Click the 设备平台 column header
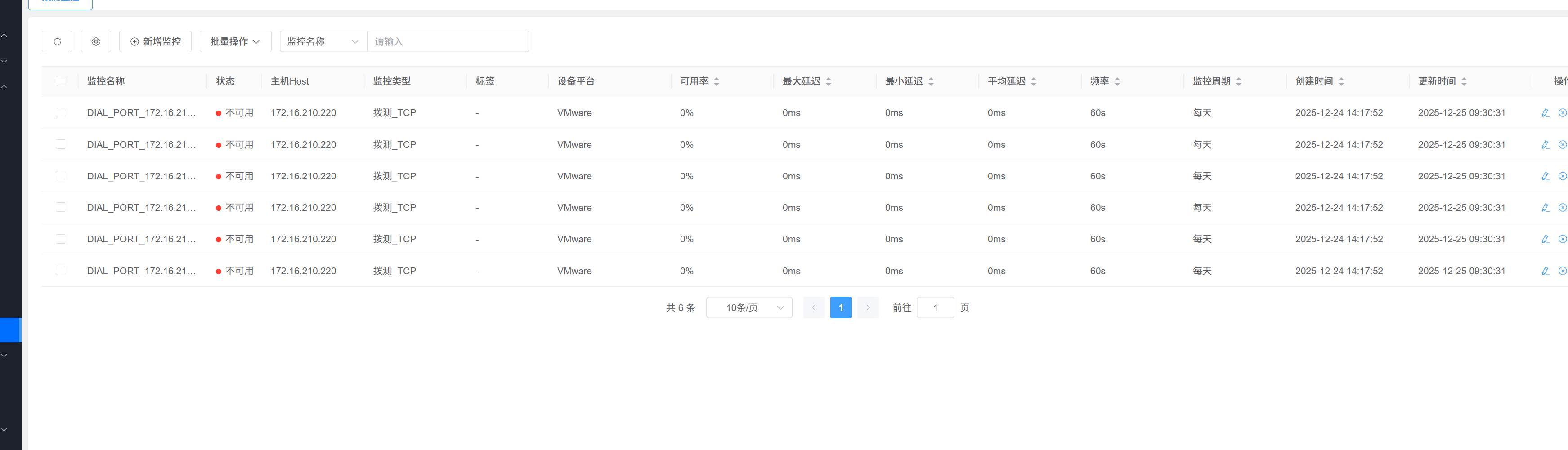 pyautogui.click(x=576, y=81)
